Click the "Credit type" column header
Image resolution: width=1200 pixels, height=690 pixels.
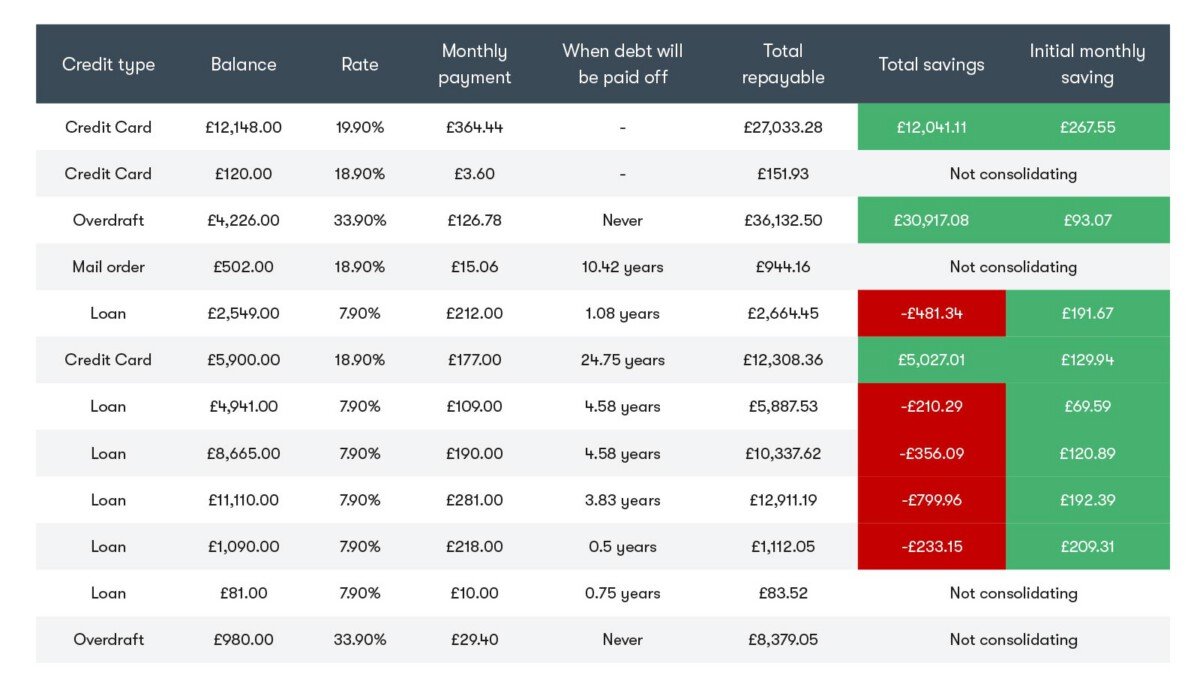pos(108,65)
